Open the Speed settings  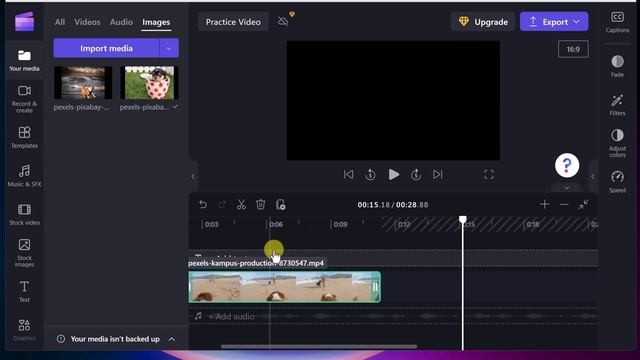tap(617, 182)
